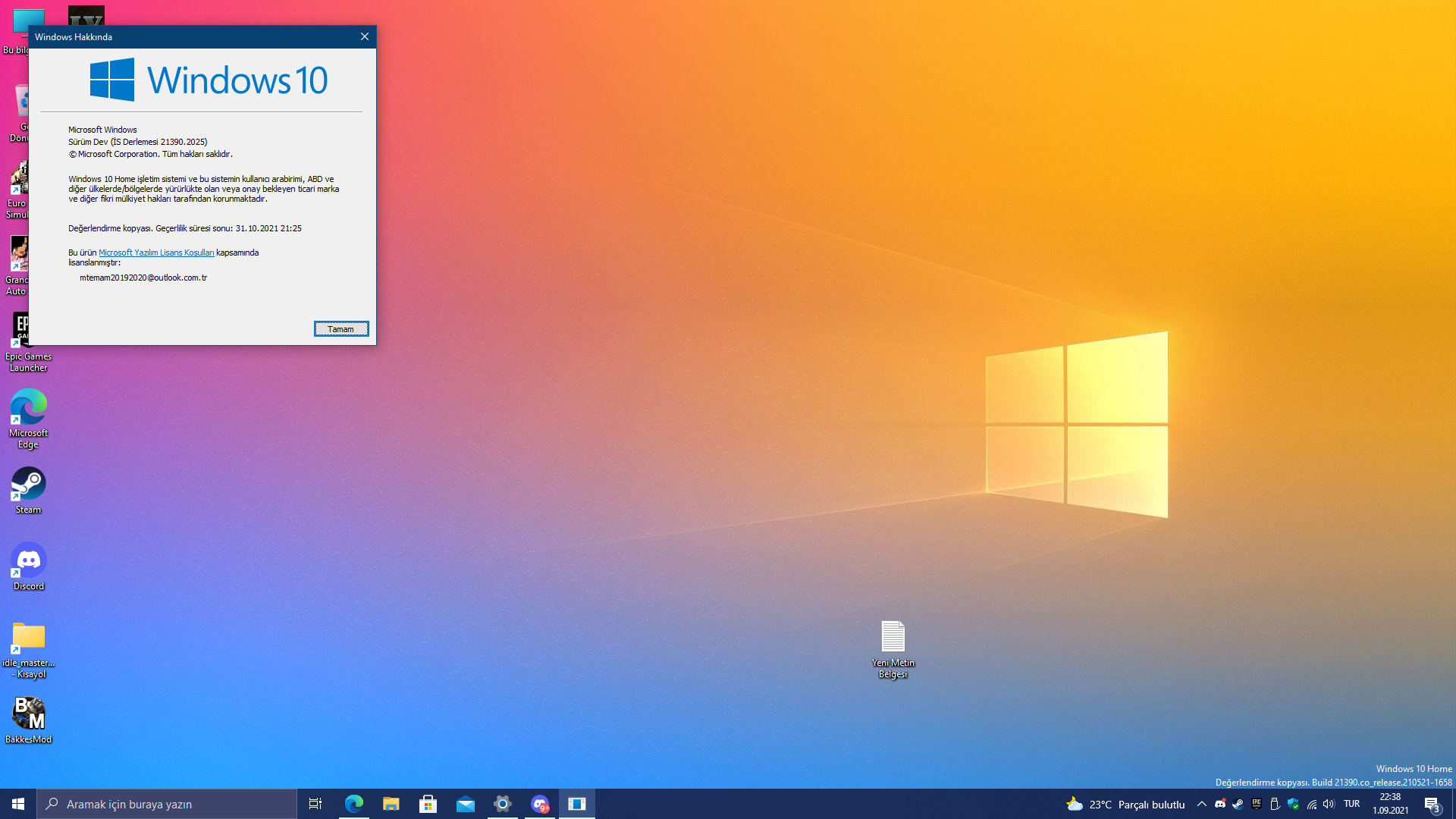
Task: Open the Microsoft Yazılım Lisans Koşulları link
Action: tap(156, 253)
